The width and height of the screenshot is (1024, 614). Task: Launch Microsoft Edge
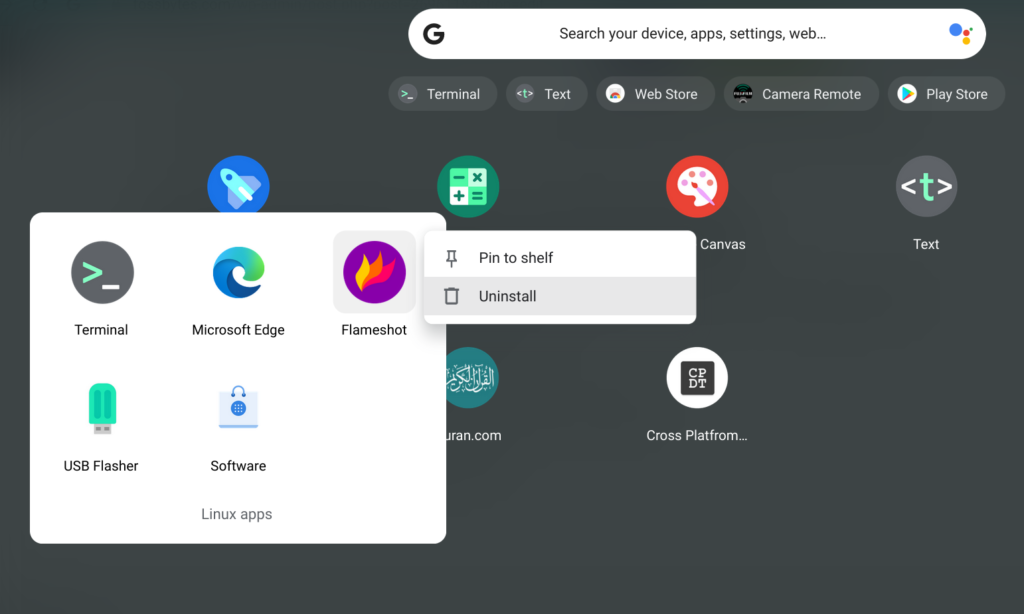pos(238,272)
